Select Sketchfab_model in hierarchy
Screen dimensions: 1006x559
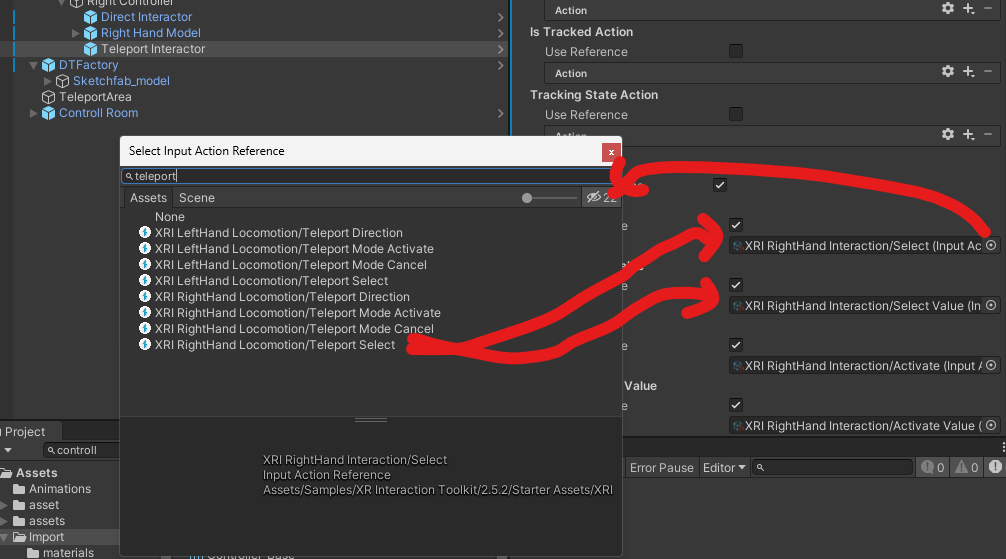[121, 82]
